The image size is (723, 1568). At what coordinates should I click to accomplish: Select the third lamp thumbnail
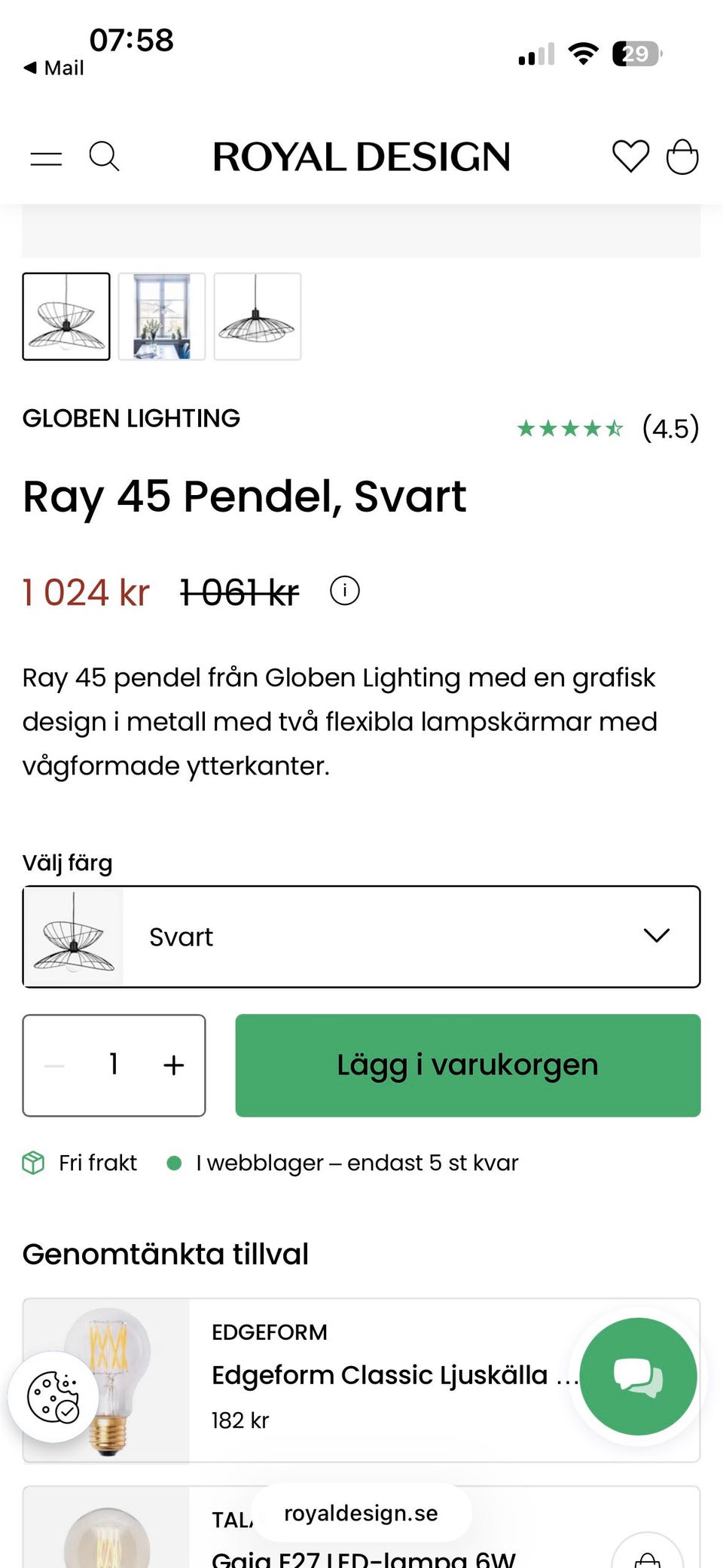[258, 316]
